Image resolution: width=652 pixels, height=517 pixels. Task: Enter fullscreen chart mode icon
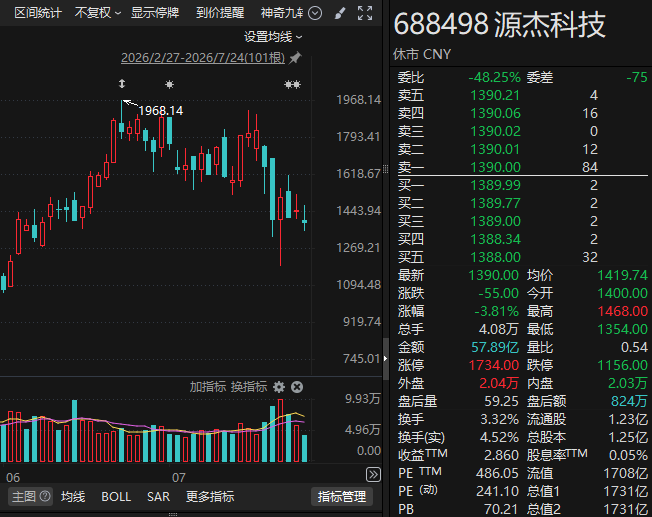tap(365, 13)
